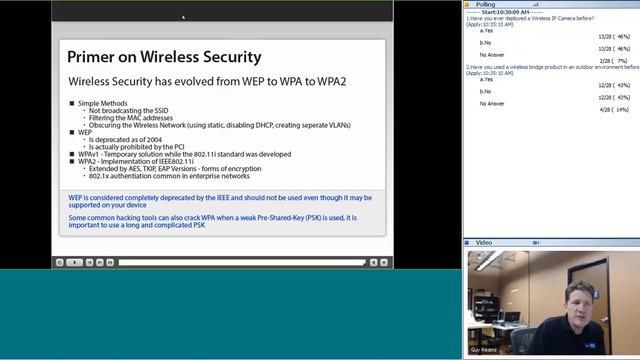Click the presenter video feed

[x=553, y=303]
